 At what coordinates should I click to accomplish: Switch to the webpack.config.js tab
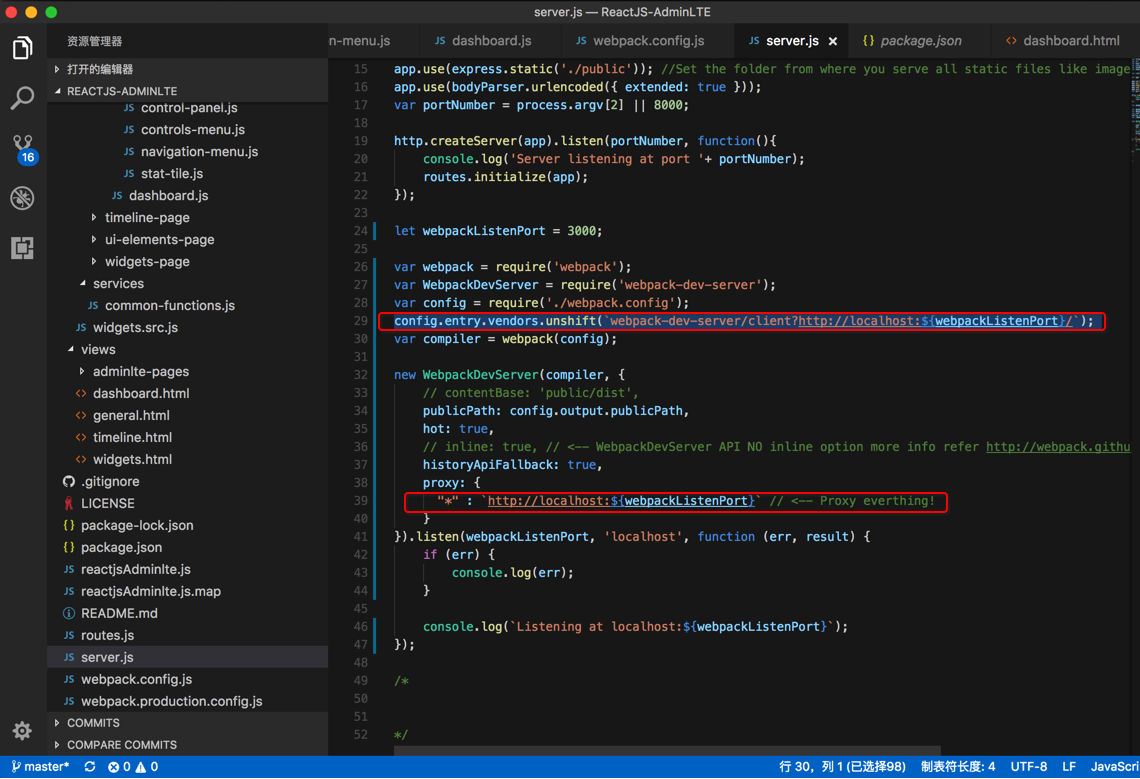tap(648, 41)
